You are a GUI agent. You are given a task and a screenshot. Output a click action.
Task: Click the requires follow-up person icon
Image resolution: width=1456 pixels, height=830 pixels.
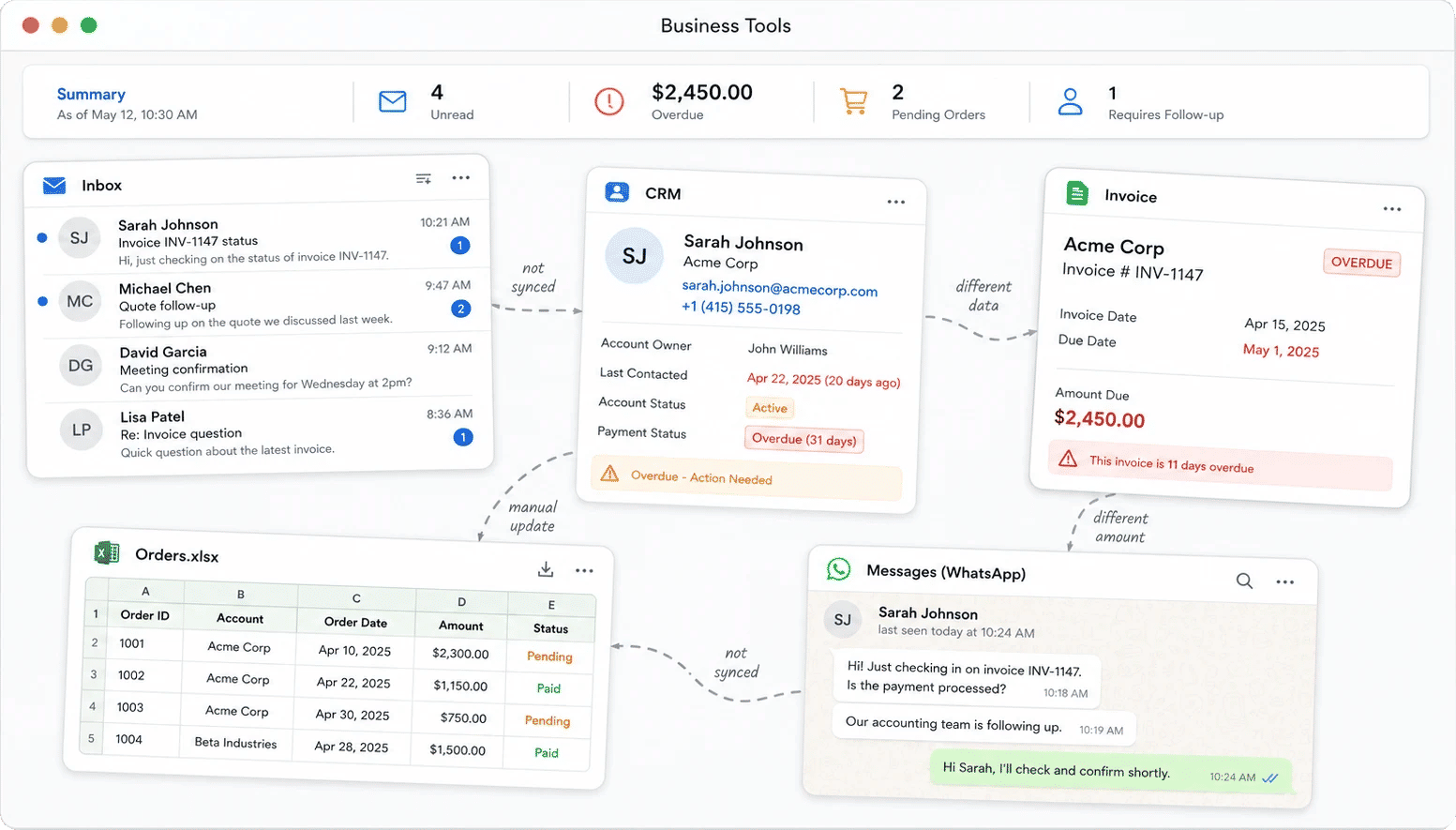1070,101
